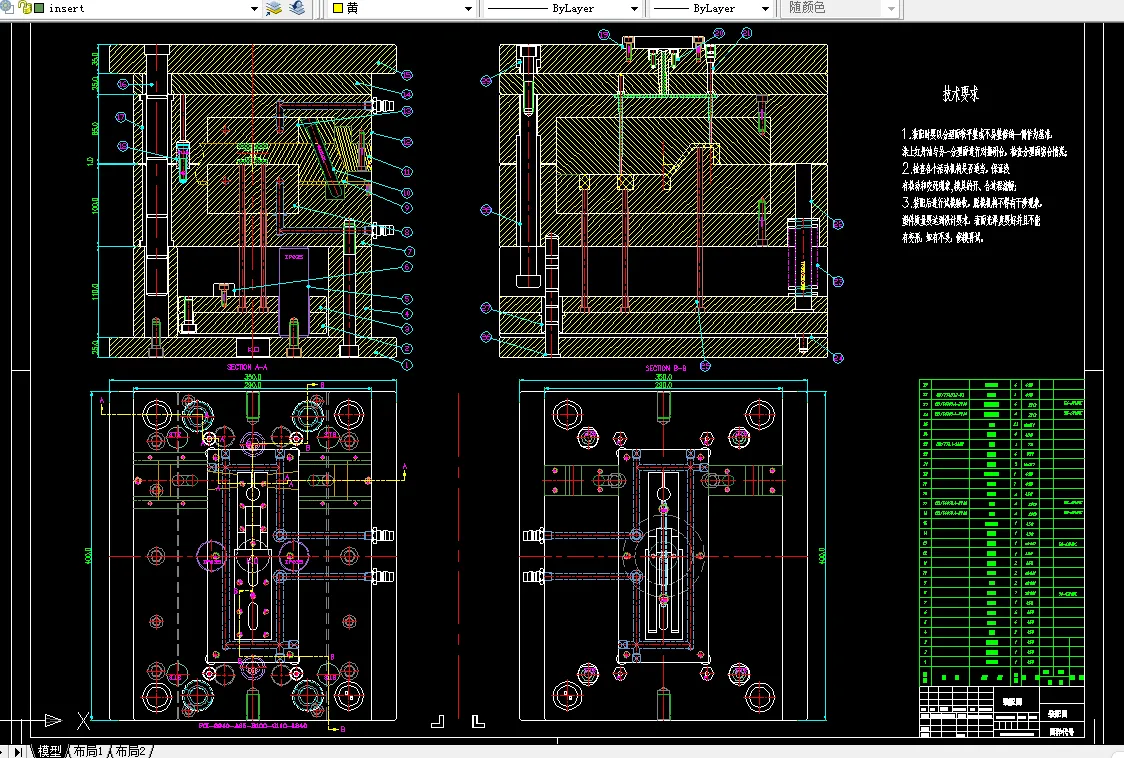Image resolution: width=1124 pixels, height=758 pixels.
Task: Open the 布局2 layout tab
Action: [130, 751]
